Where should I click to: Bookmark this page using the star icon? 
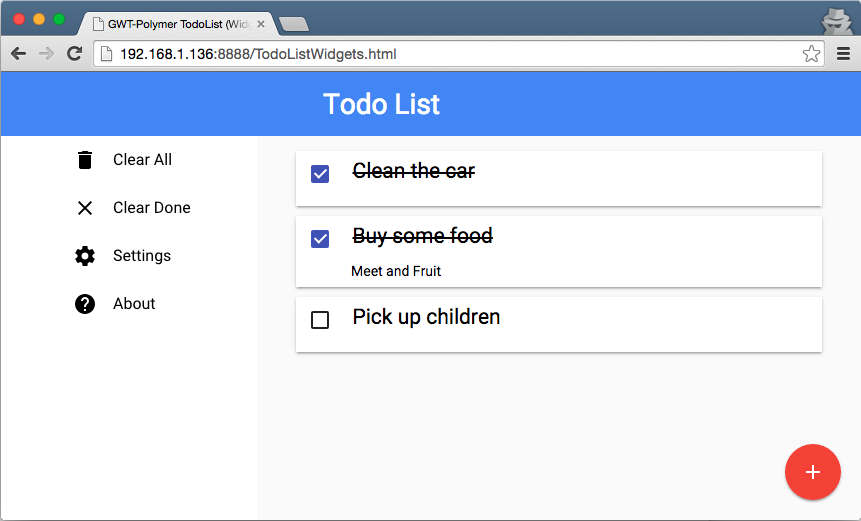click(811, 54)
